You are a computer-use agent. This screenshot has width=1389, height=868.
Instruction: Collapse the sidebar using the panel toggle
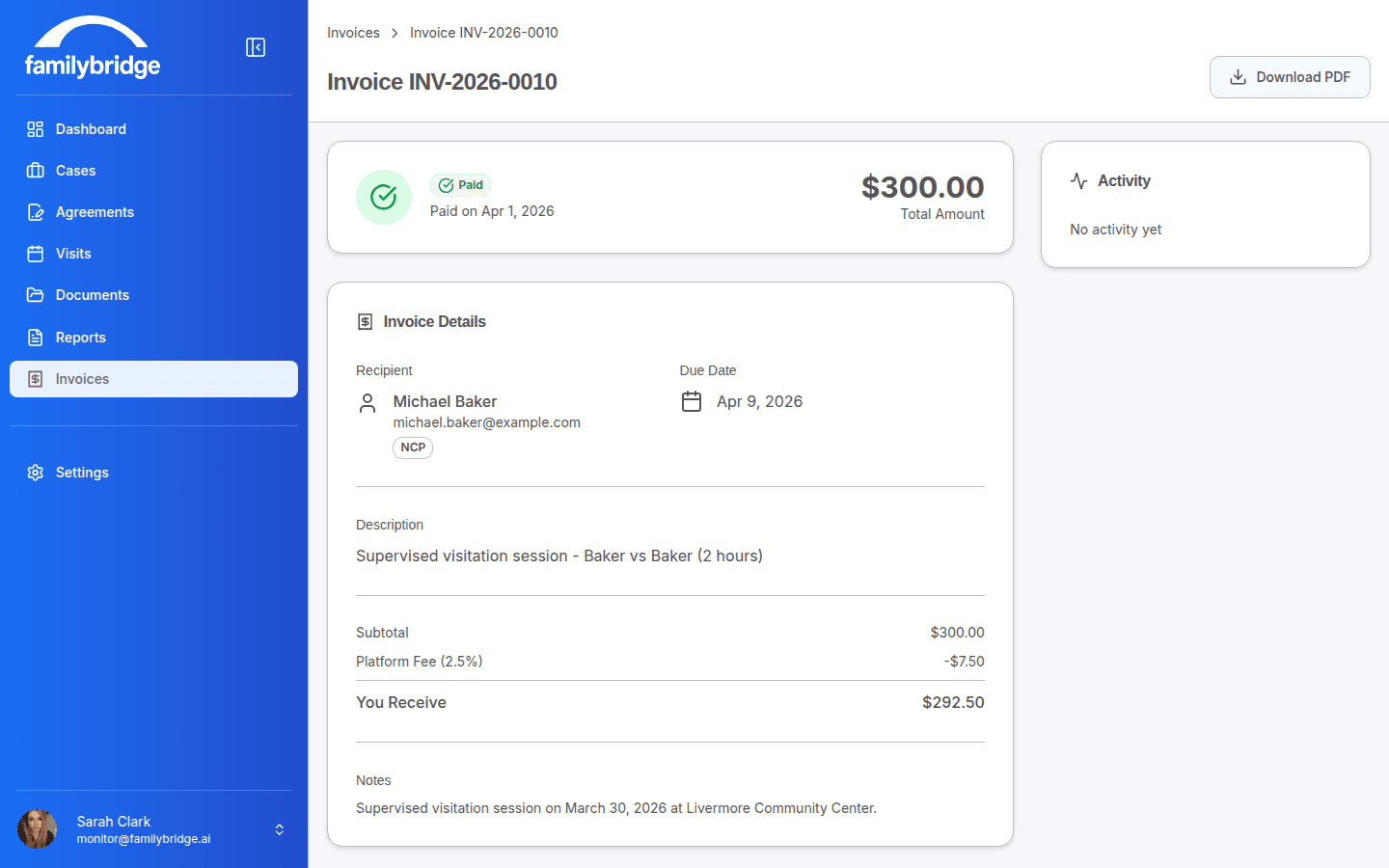coord(255,46)
